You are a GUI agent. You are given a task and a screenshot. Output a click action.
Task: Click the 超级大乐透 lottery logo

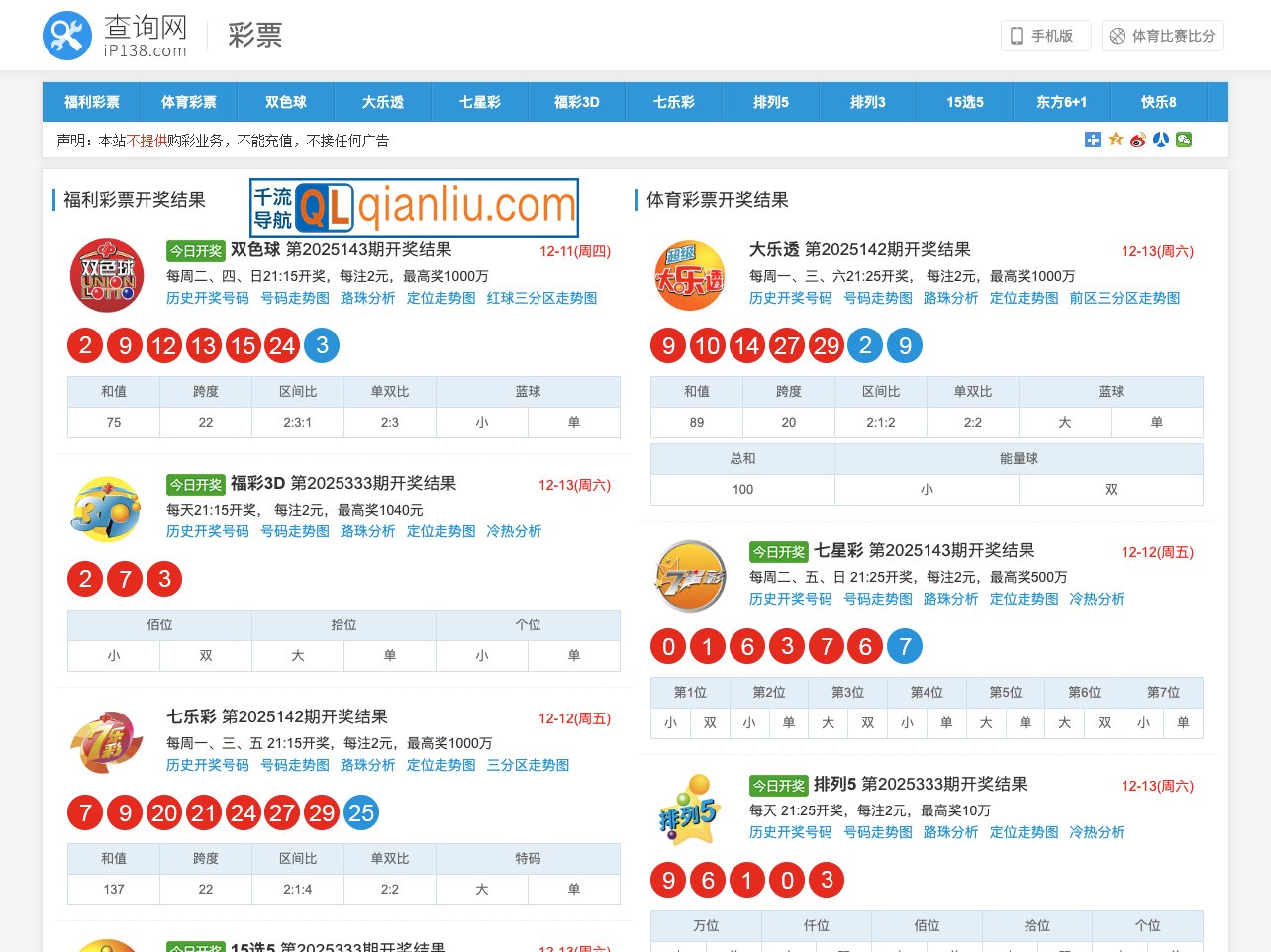pyautogui.click(x=689, y=275)
